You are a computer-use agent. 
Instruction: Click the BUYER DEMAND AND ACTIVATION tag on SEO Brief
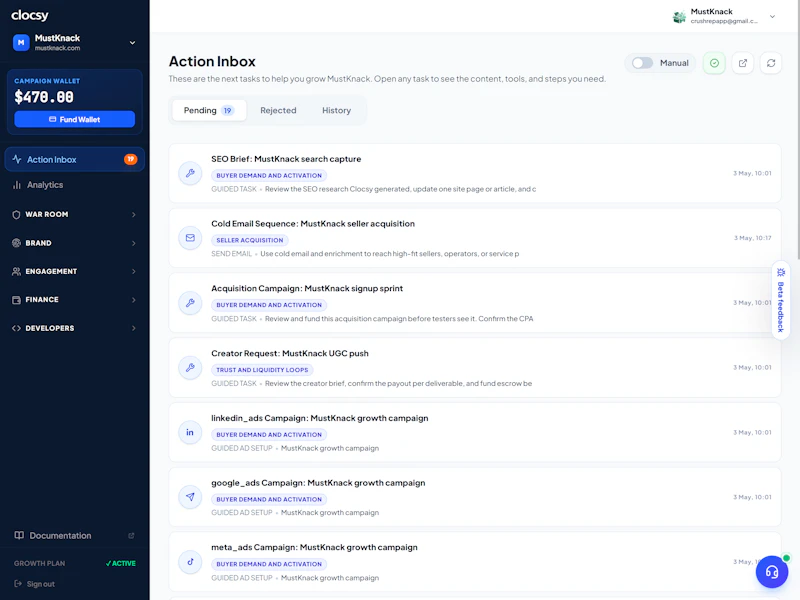(x=269, y=176)
